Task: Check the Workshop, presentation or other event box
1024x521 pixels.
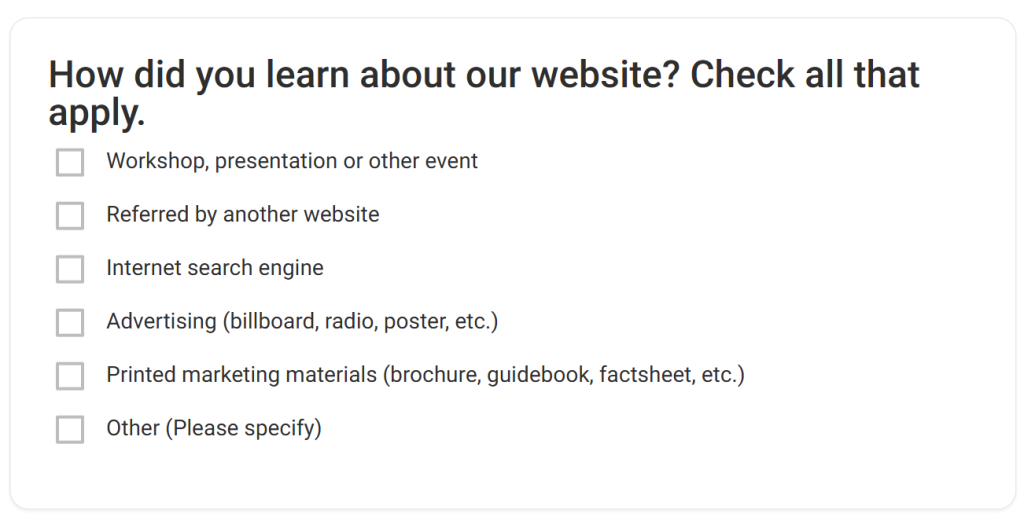Action: (x=70, y=162)
